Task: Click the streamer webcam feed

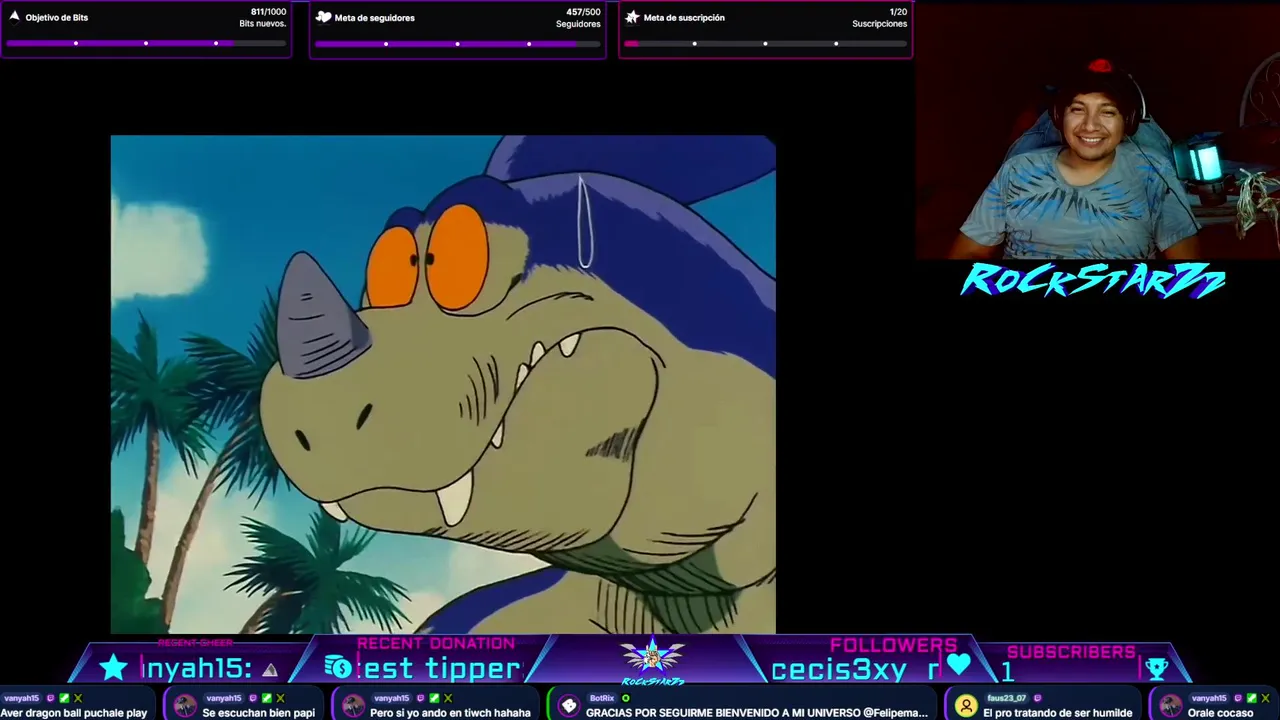Action: [1097, 130]
